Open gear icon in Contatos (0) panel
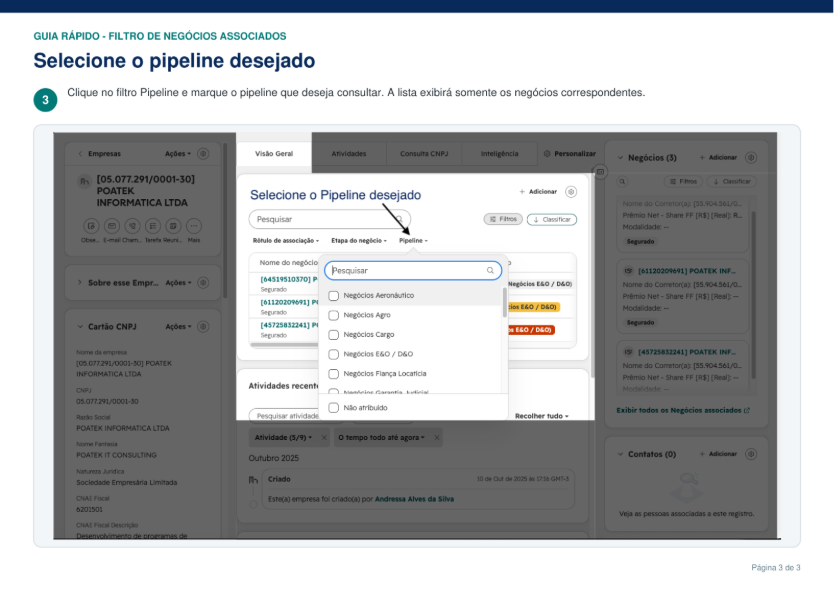 750,454
